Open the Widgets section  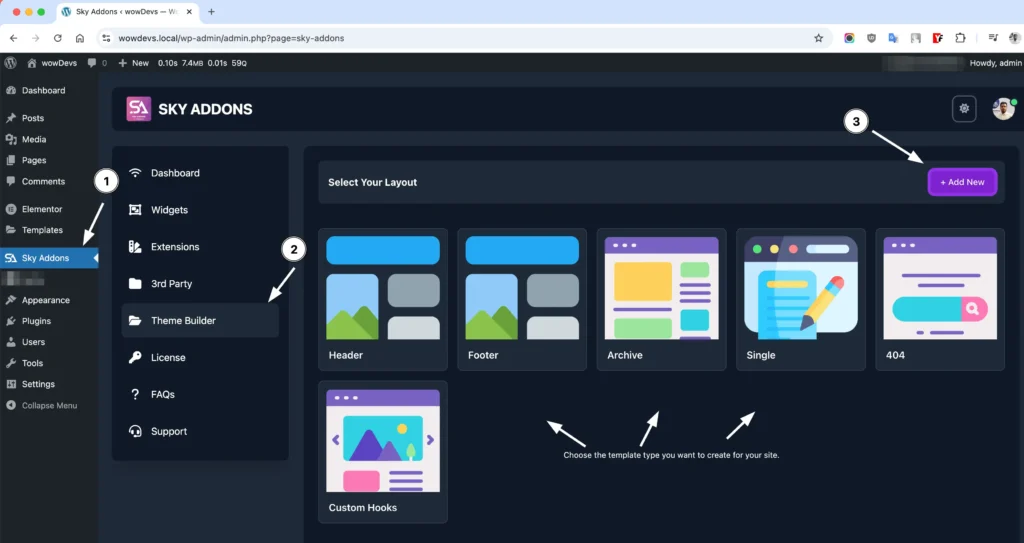[200, 210]
